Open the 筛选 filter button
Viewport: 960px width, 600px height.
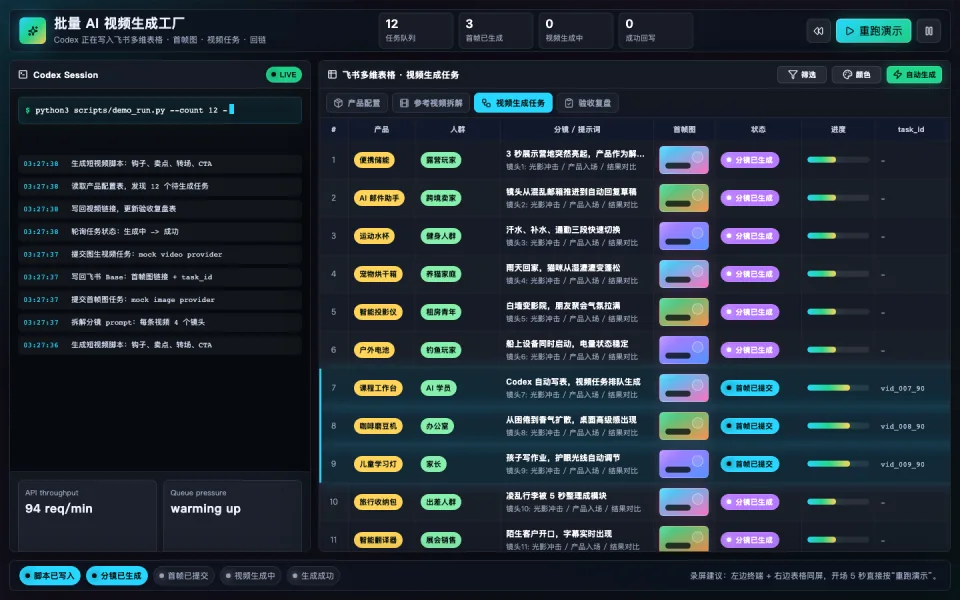tap(802, 75)
